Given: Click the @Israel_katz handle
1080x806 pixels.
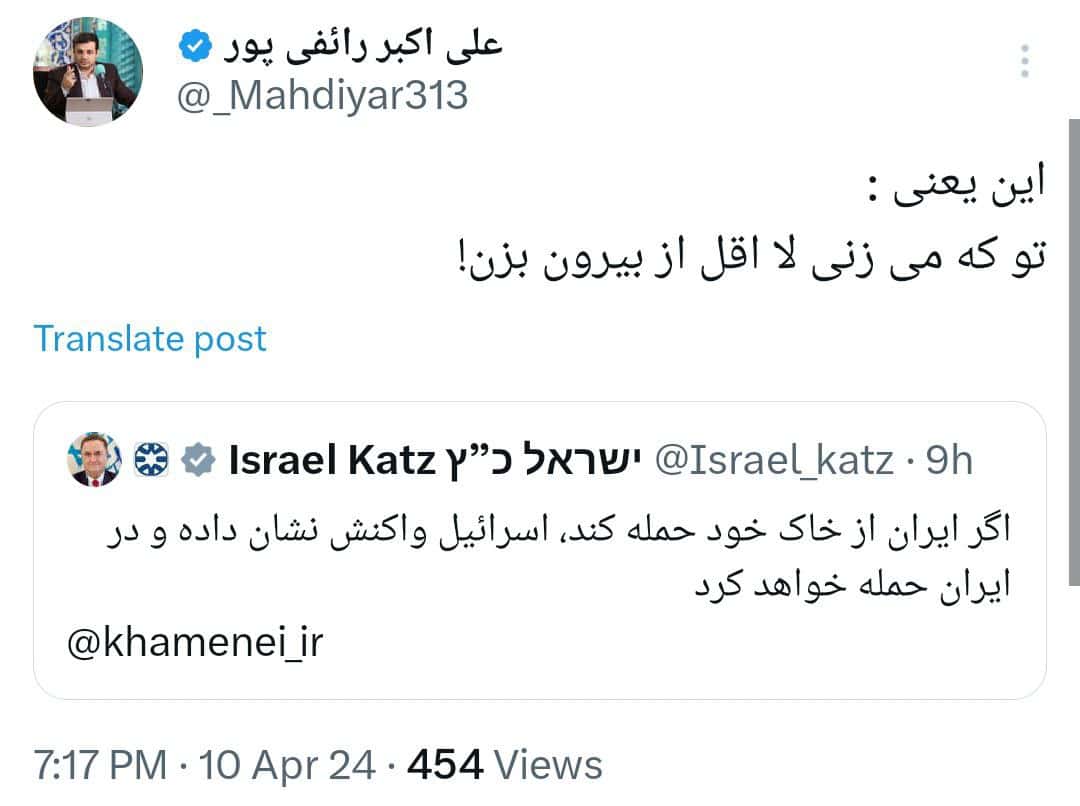Looking at the screenshot, I should (773, 460).
